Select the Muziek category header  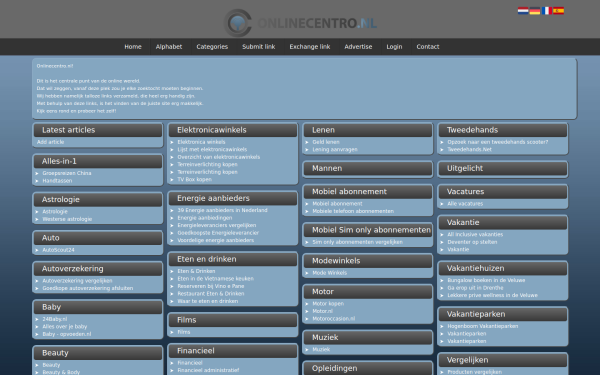point(368,338)
